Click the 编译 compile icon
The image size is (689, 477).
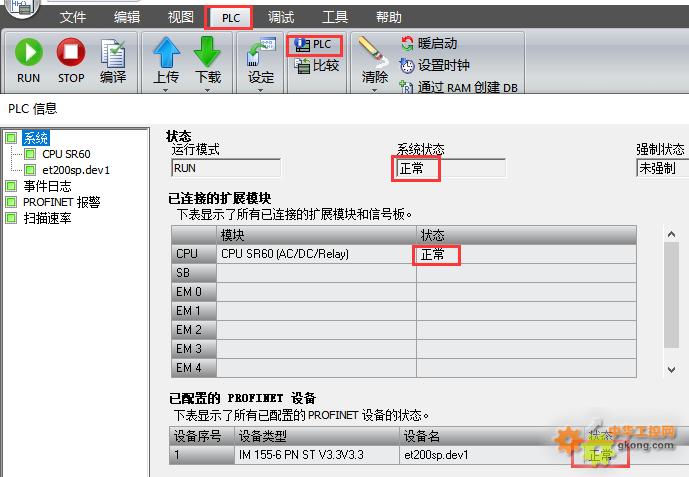click(113, 54)
